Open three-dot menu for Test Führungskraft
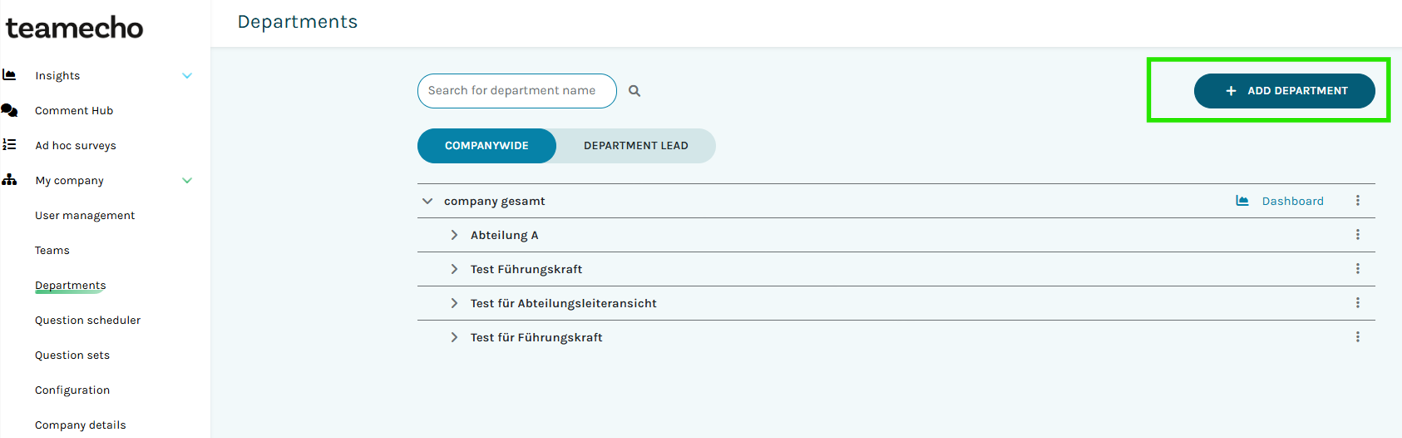Viewport: 1402px width, 438px height. [1358, 269]
